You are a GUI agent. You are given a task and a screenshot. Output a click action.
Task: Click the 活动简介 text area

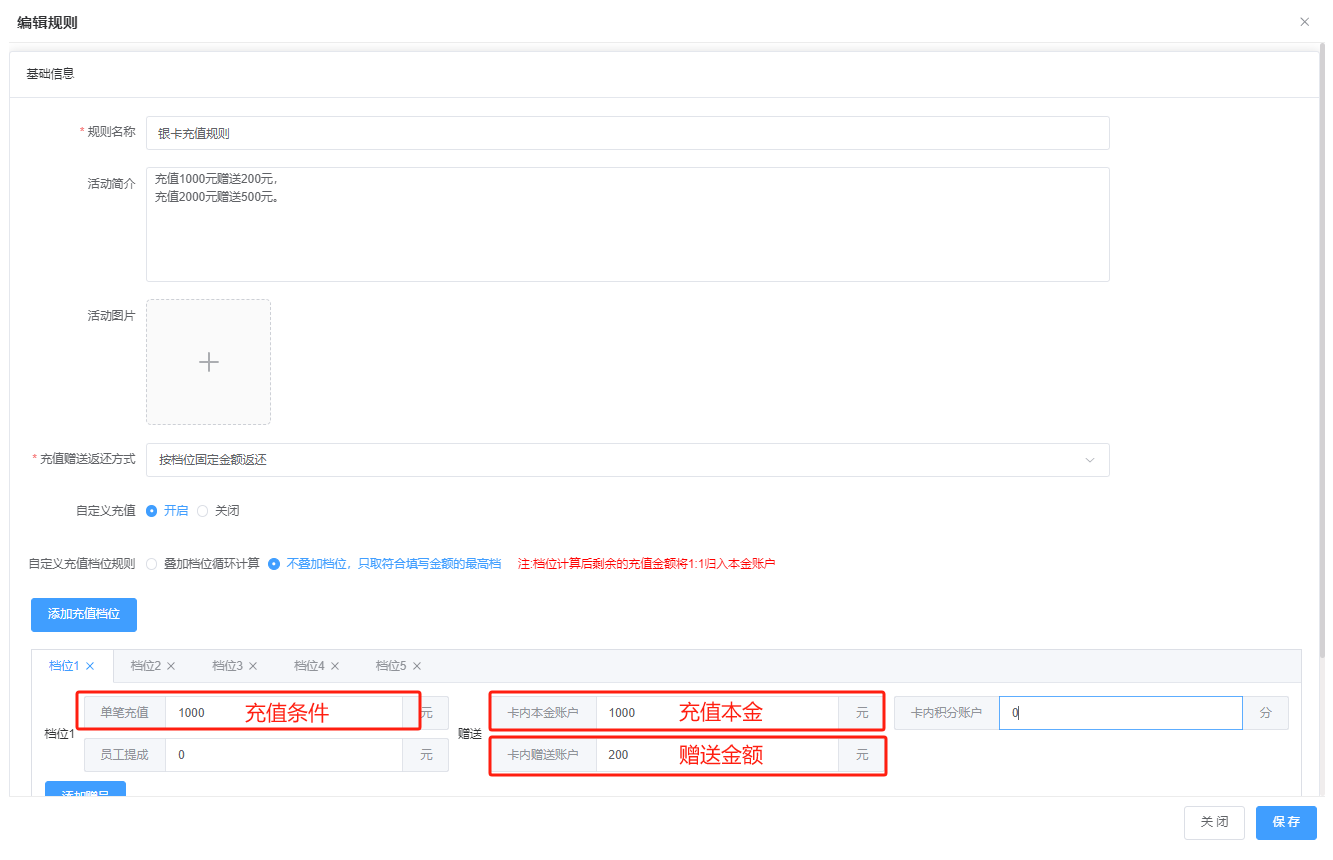tap(627, 225)
